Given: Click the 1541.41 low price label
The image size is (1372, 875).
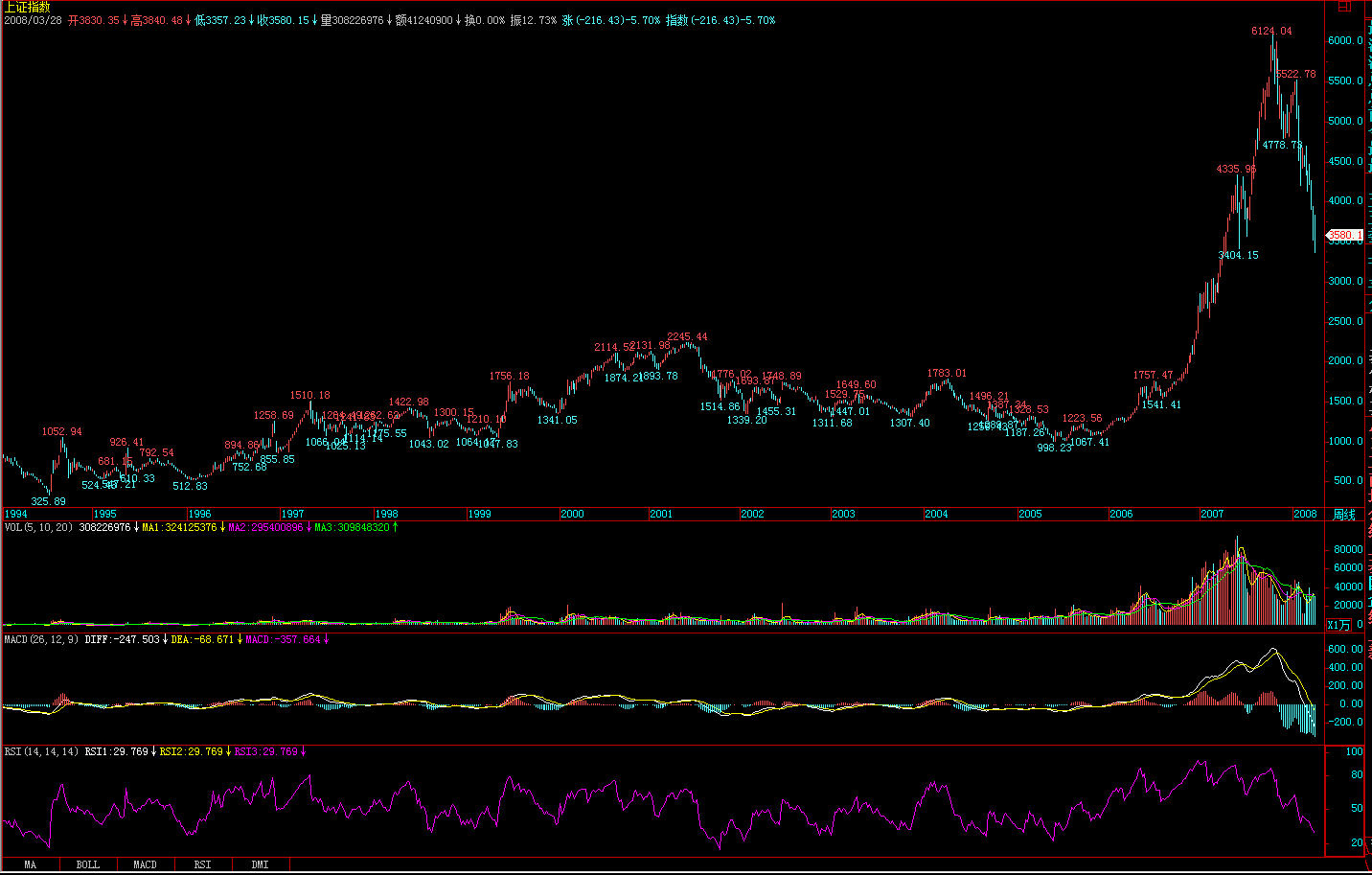Looking at the screenshot, I should click(x=1161, y=405).
